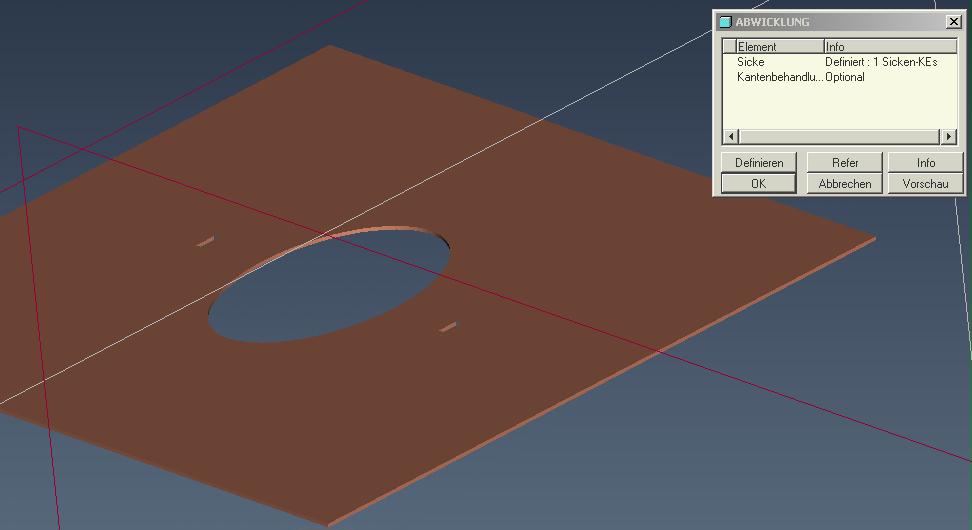
Task: Cancel with the Abbrechen button
Action: click(844, 183)
